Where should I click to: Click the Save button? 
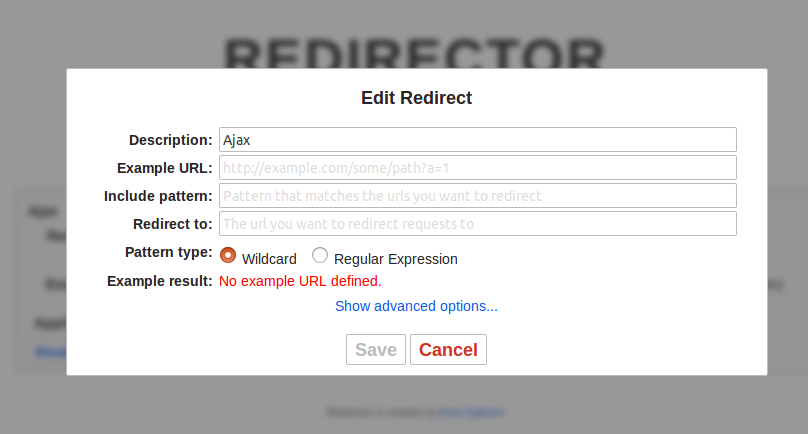[x=376, y=349]
